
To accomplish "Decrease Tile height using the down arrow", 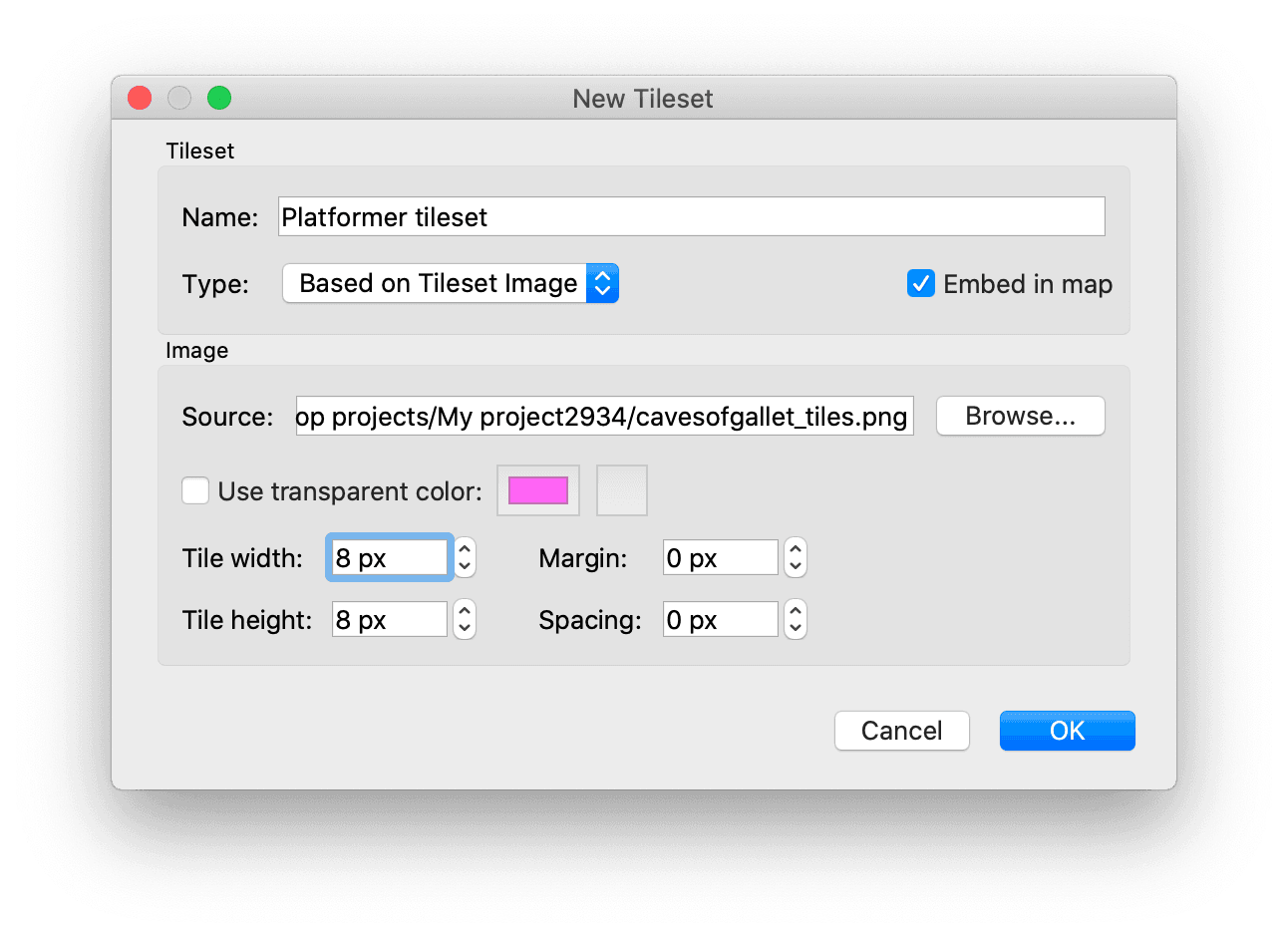I will (465, 629).
